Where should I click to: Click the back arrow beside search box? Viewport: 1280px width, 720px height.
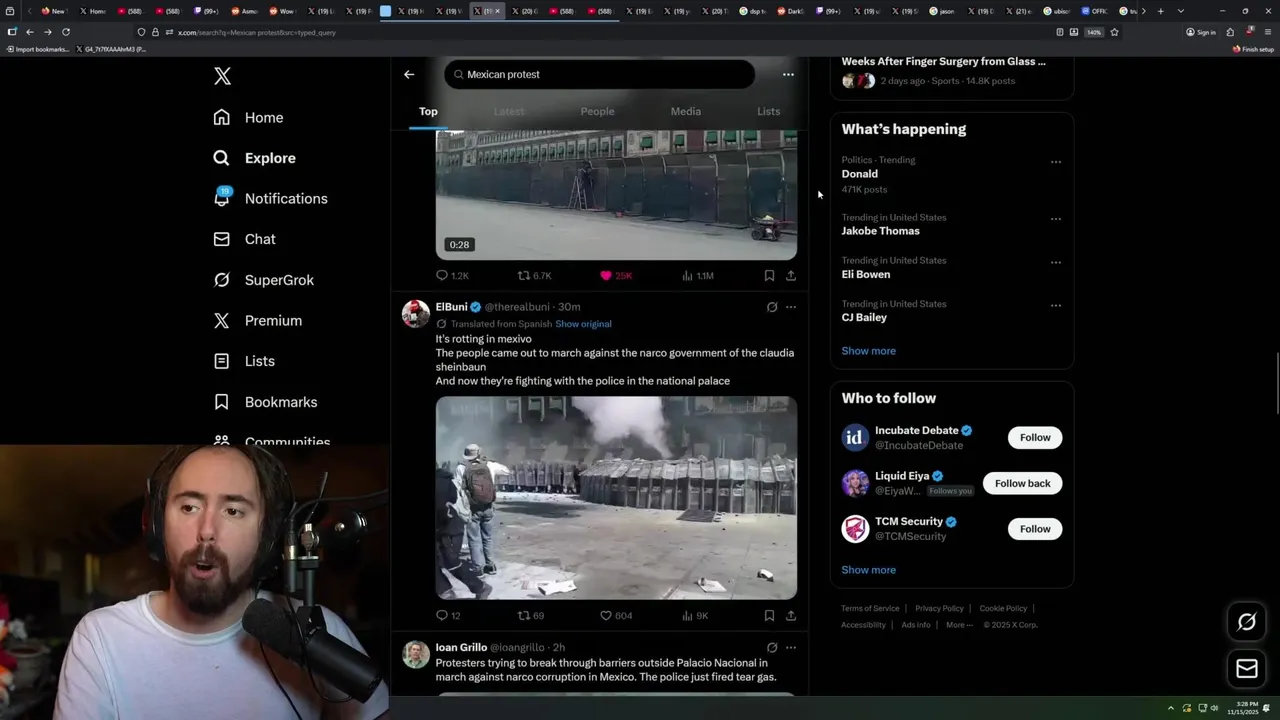[x=409, y=74]
